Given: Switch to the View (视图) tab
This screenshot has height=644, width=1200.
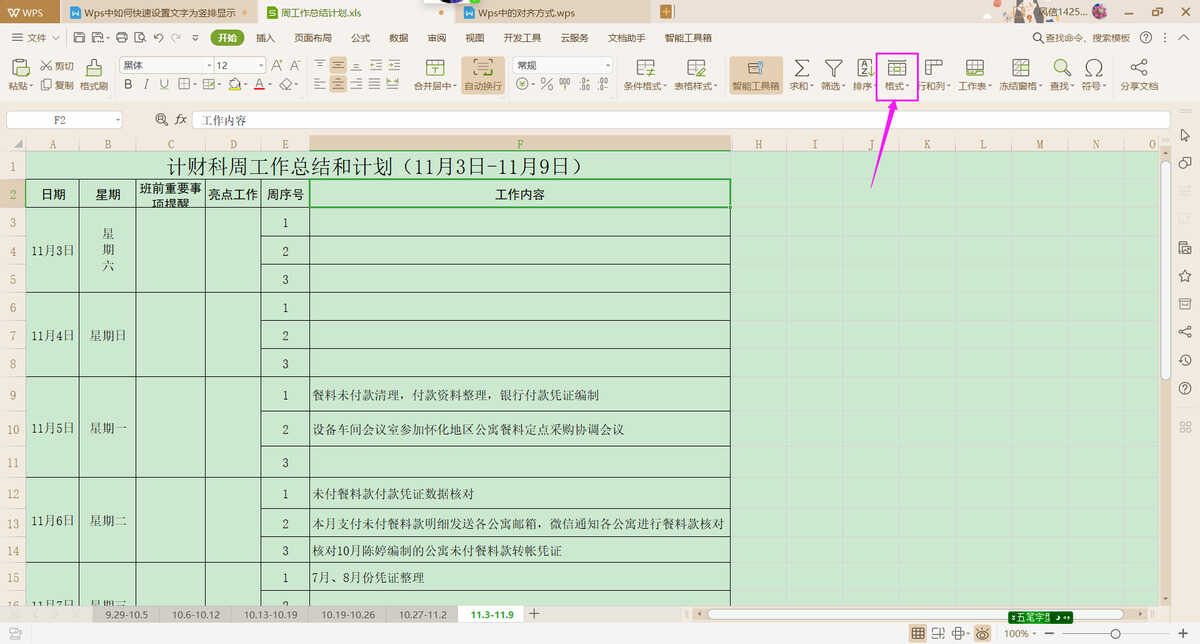Looking at the screenshot, I should coord(474,37).
